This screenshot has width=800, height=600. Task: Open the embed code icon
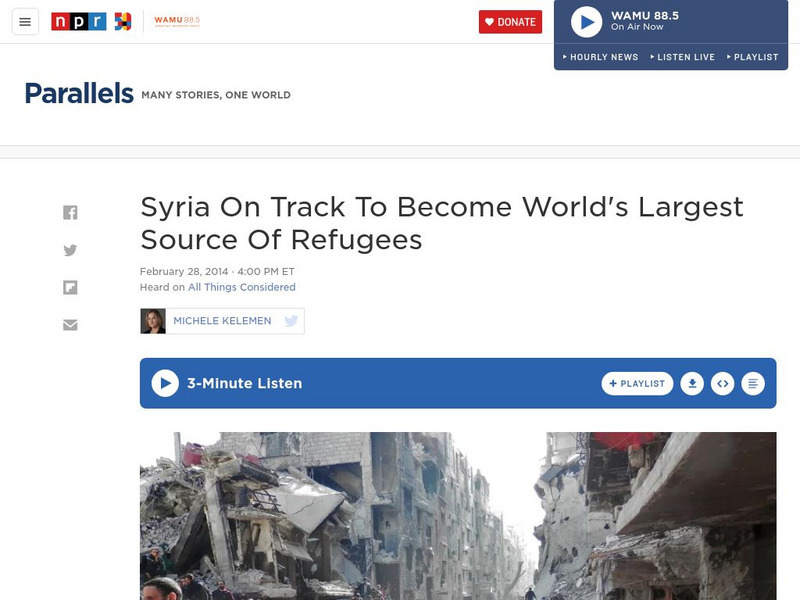[x=722, y=384]
